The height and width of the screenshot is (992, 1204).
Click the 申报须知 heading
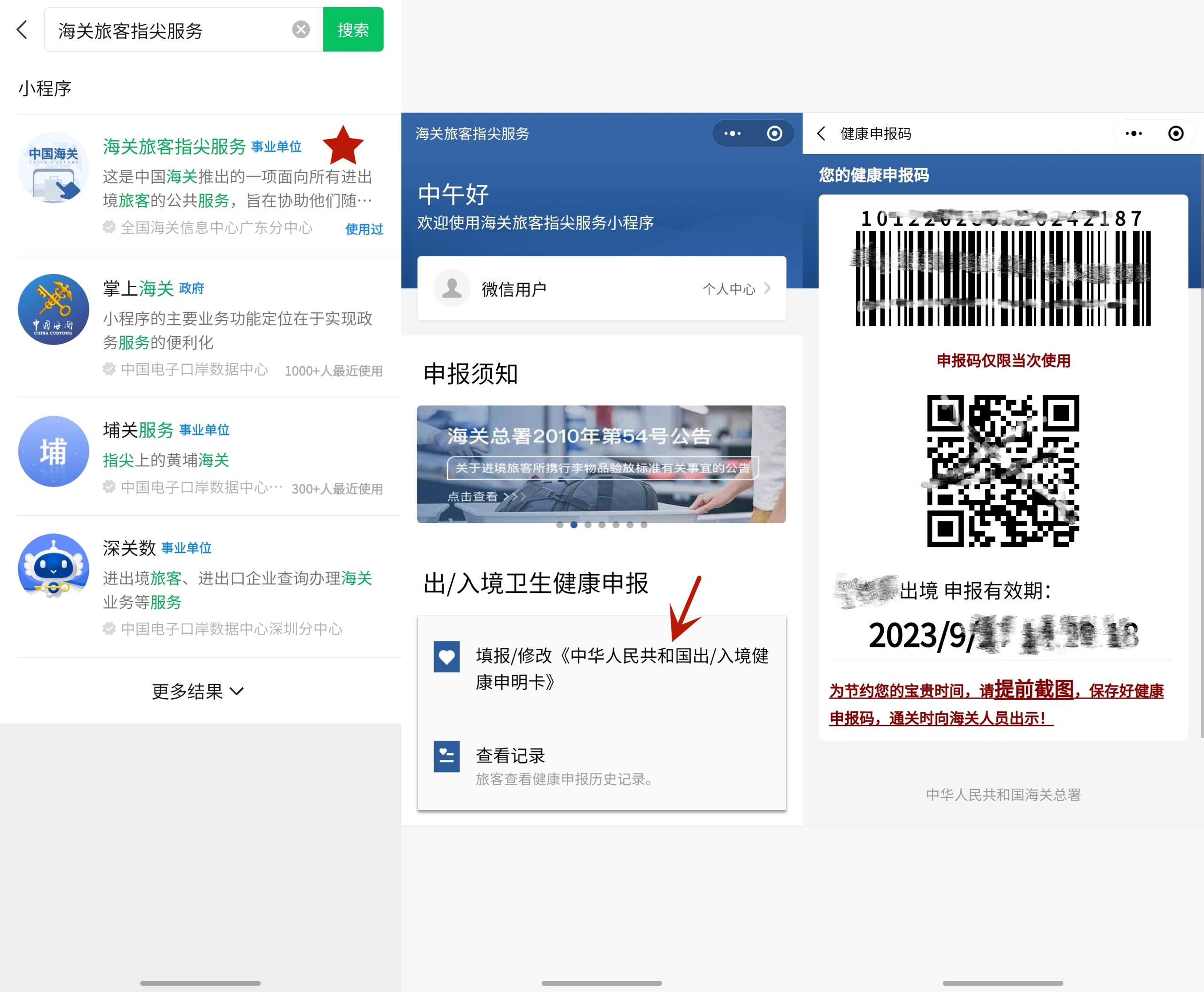[x=470, y=374]
